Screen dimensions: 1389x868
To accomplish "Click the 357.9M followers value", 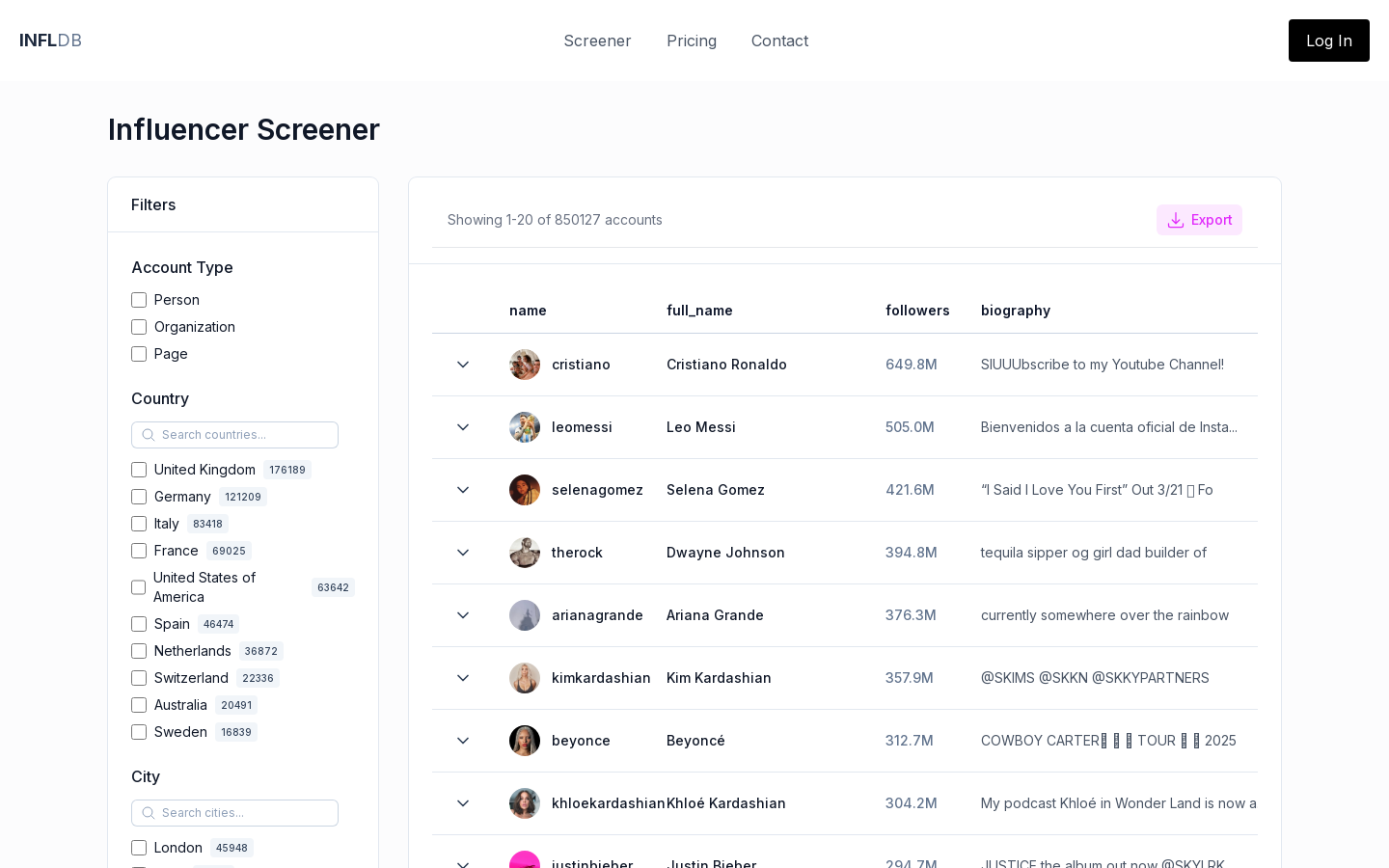I will (910, 678).
